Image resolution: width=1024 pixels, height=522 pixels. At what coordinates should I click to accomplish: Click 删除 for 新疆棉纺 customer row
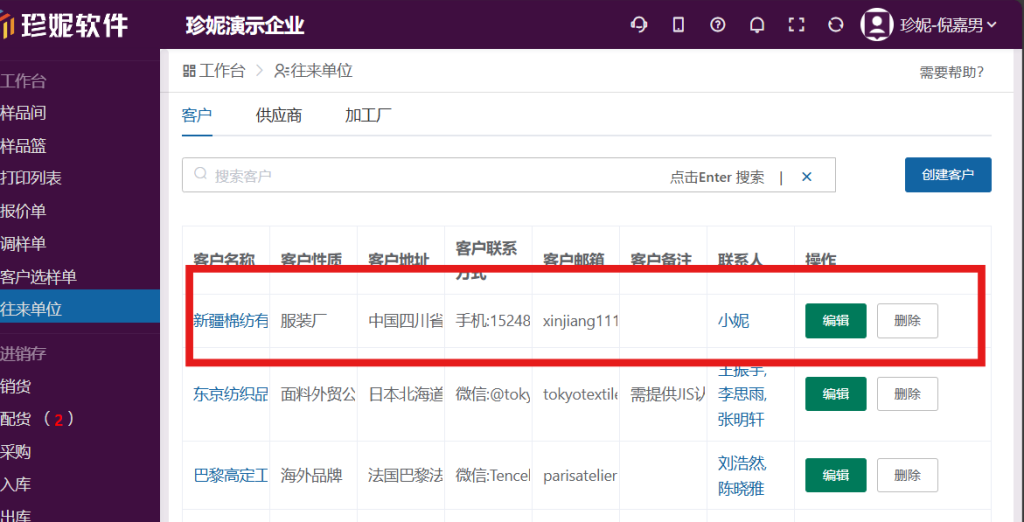coord(907,321)
